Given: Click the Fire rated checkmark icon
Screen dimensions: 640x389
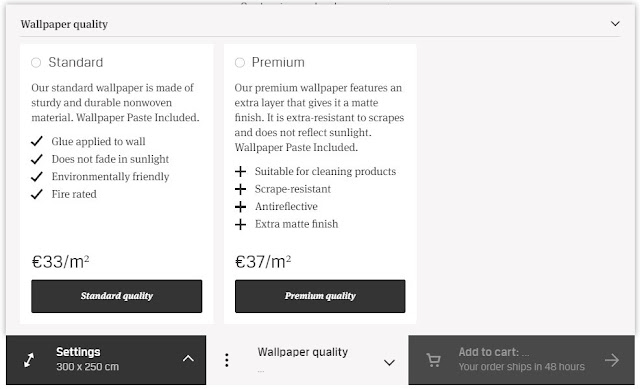Looking at the screenshot, I should coord(37,194).
